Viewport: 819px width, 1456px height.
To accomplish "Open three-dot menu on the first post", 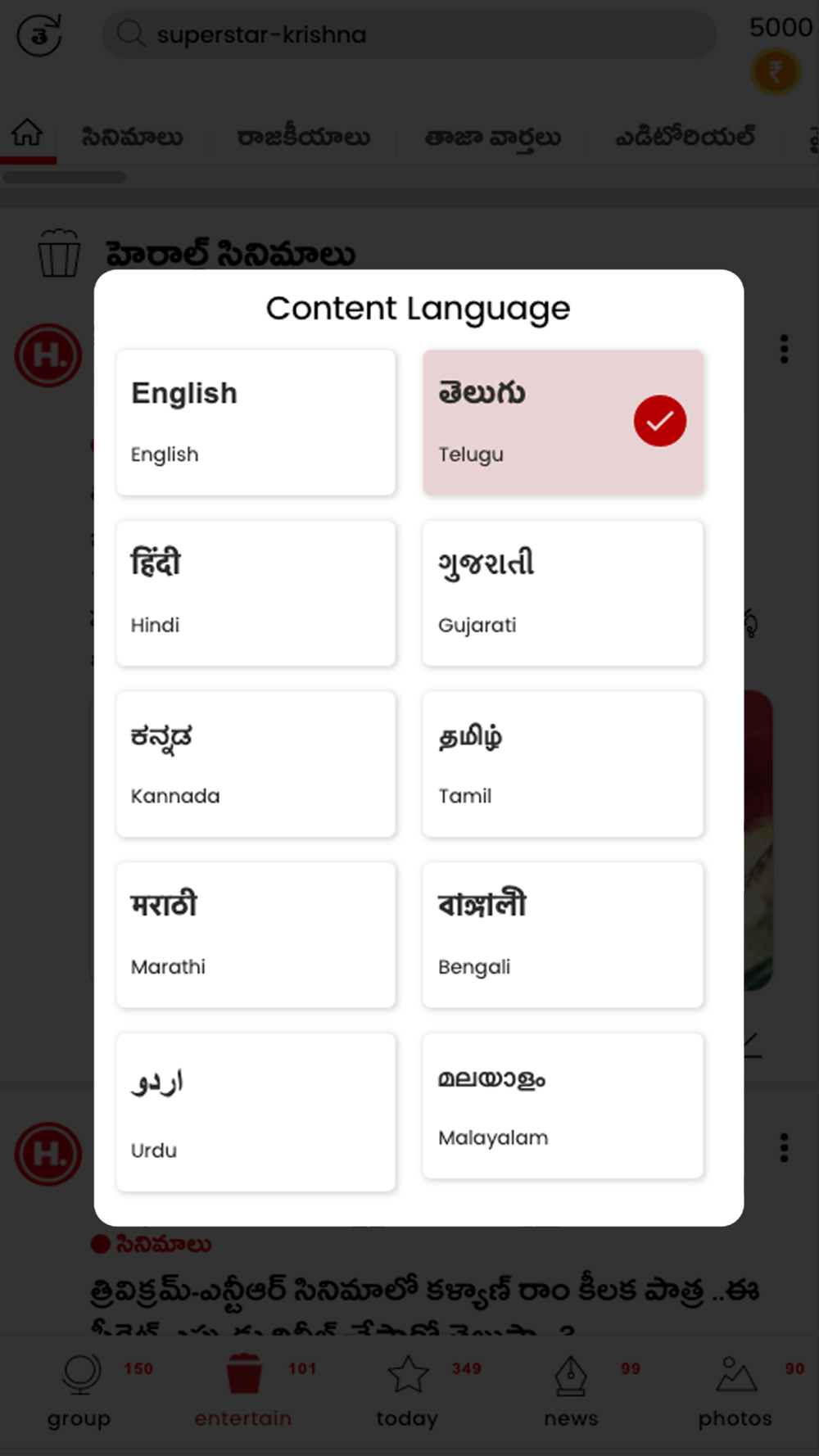I will [x=784, y=349].
